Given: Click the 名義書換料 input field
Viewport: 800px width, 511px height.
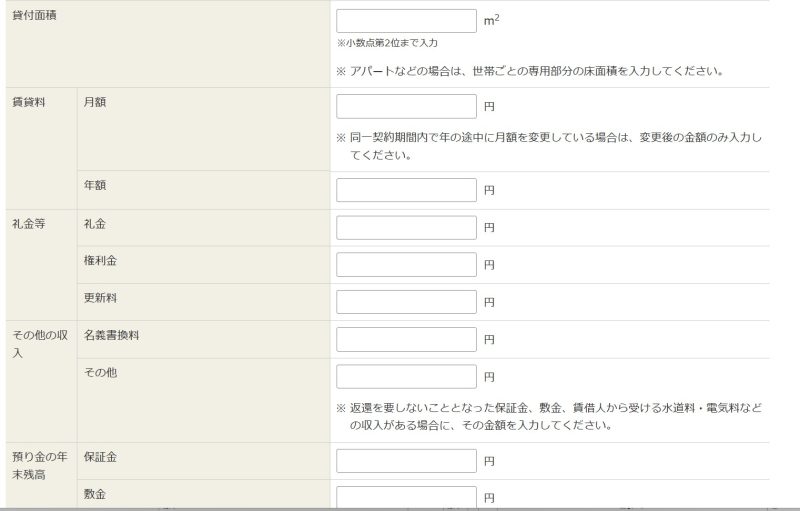Looking at the screenshot, I should (406, 340).
